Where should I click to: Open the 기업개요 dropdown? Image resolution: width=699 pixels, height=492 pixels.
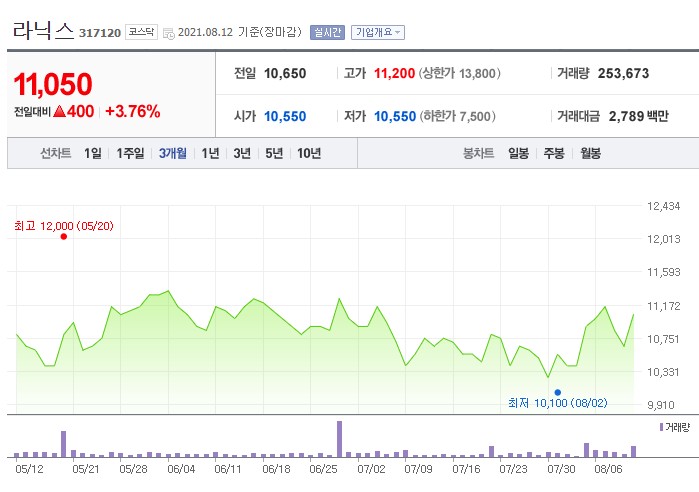coord(378,32)
